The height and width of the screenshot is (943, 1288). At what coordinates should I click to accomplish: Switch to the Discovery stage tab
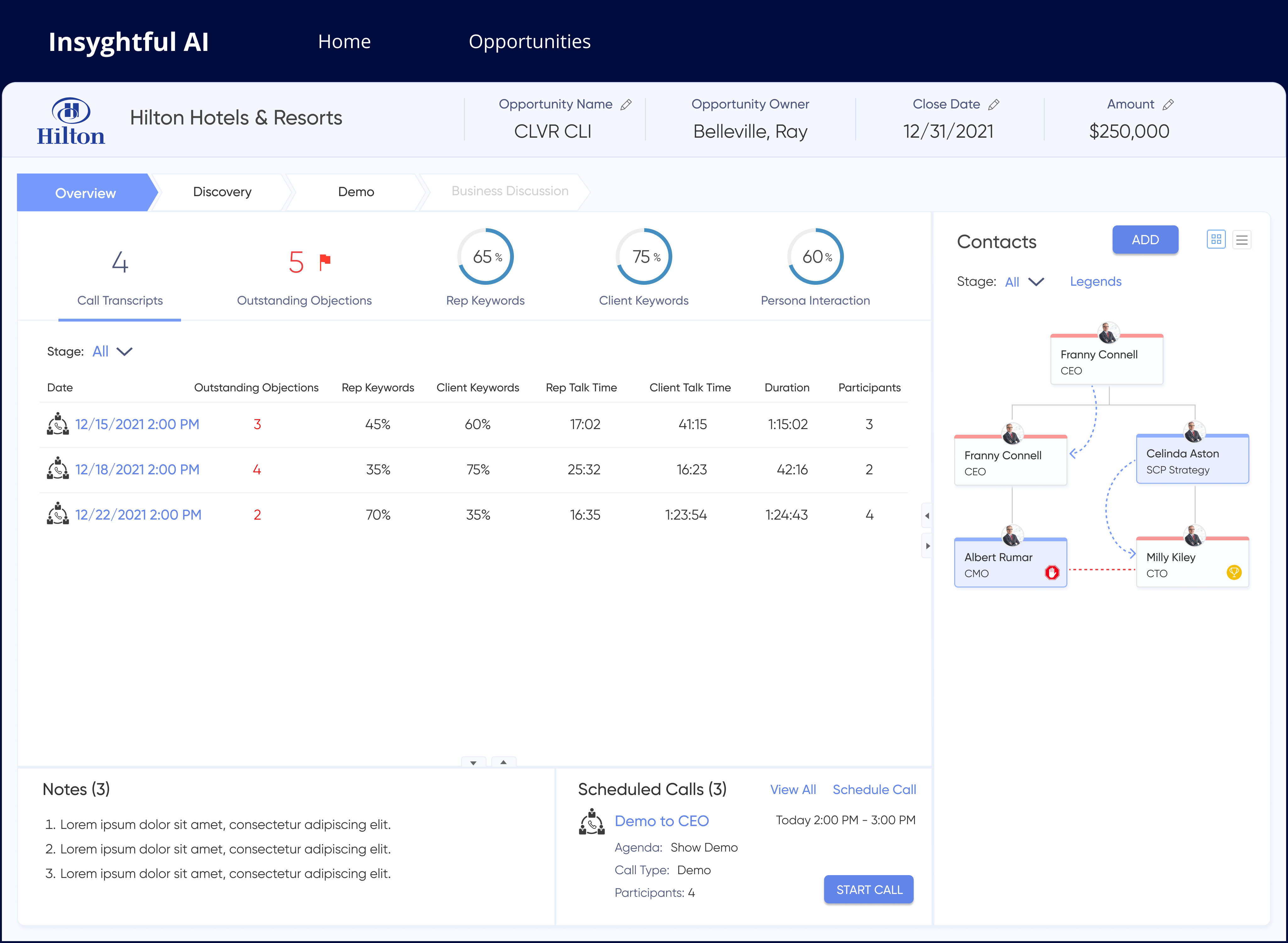(x=222, y=192)
